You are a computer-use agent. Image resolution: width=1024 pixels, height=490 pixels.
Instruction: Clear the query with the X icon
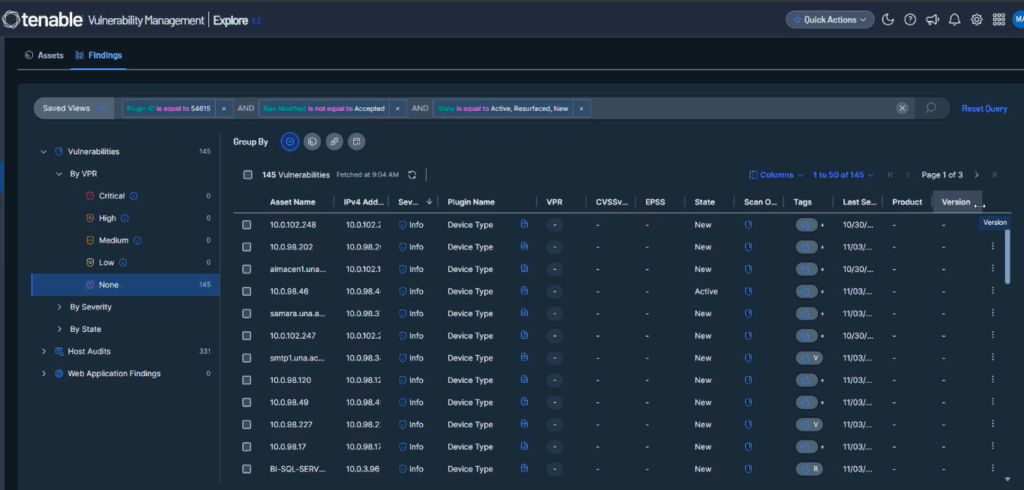[x=902, y=108]
